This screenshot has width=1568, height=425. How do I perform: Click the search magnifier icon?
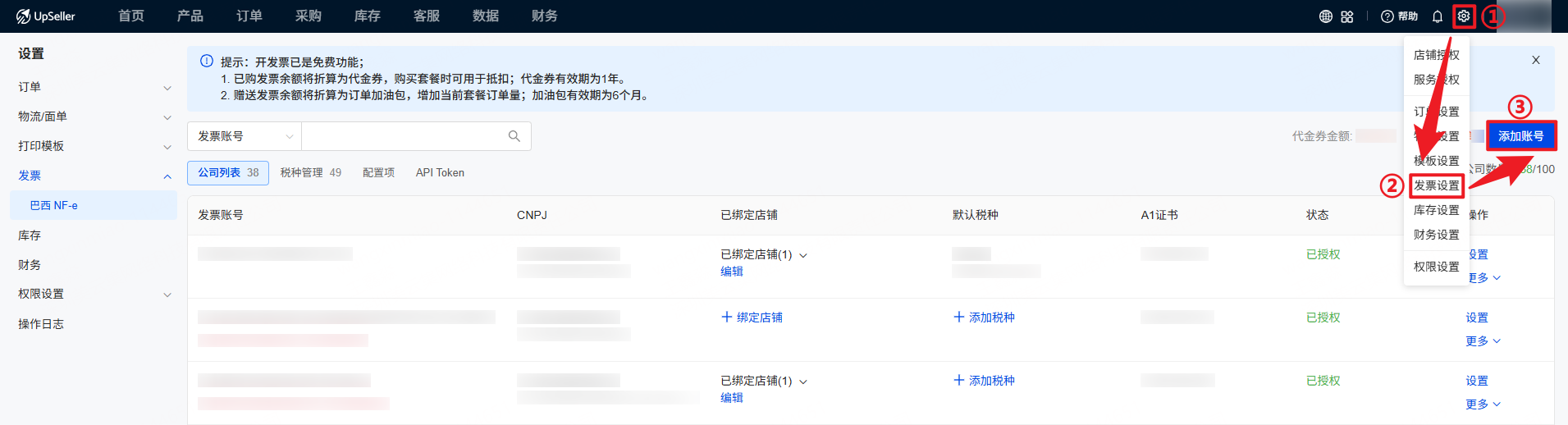pyautogui.click(x=514, y=136)
